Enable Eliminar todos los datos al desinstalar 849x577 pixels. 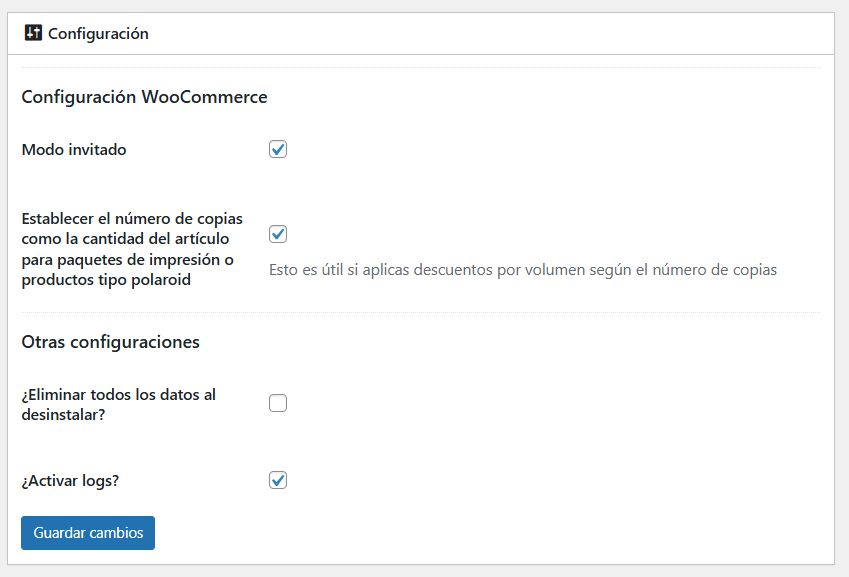[x=278, y=403]
